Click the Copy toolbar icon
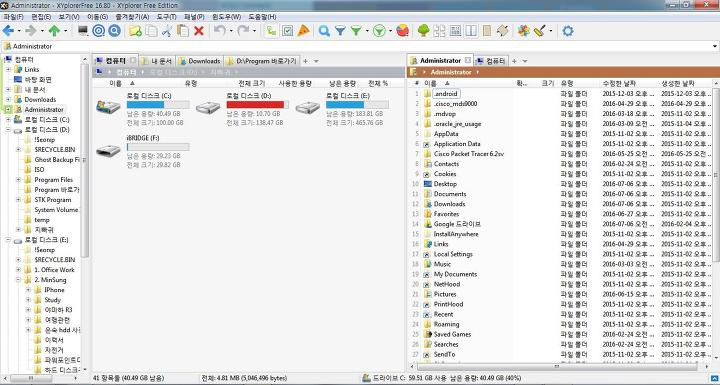720x385 pixels. click(151, 31)
